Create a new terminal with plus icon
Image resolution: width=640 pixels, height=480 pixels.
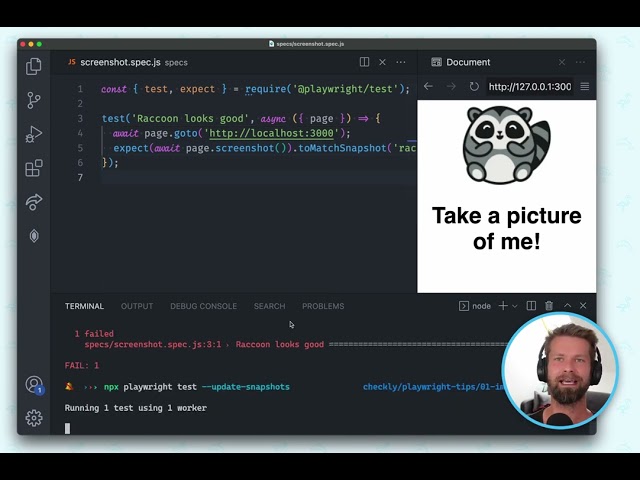click(503, 306)
